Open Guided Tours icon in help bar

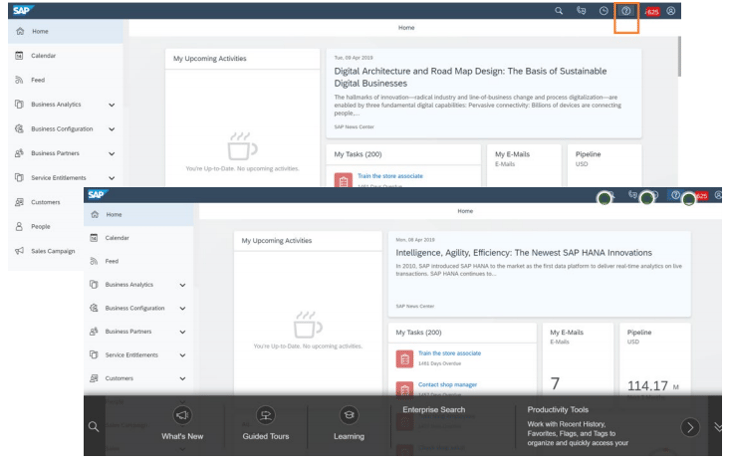pyautogui.click(x=265, y=415)
